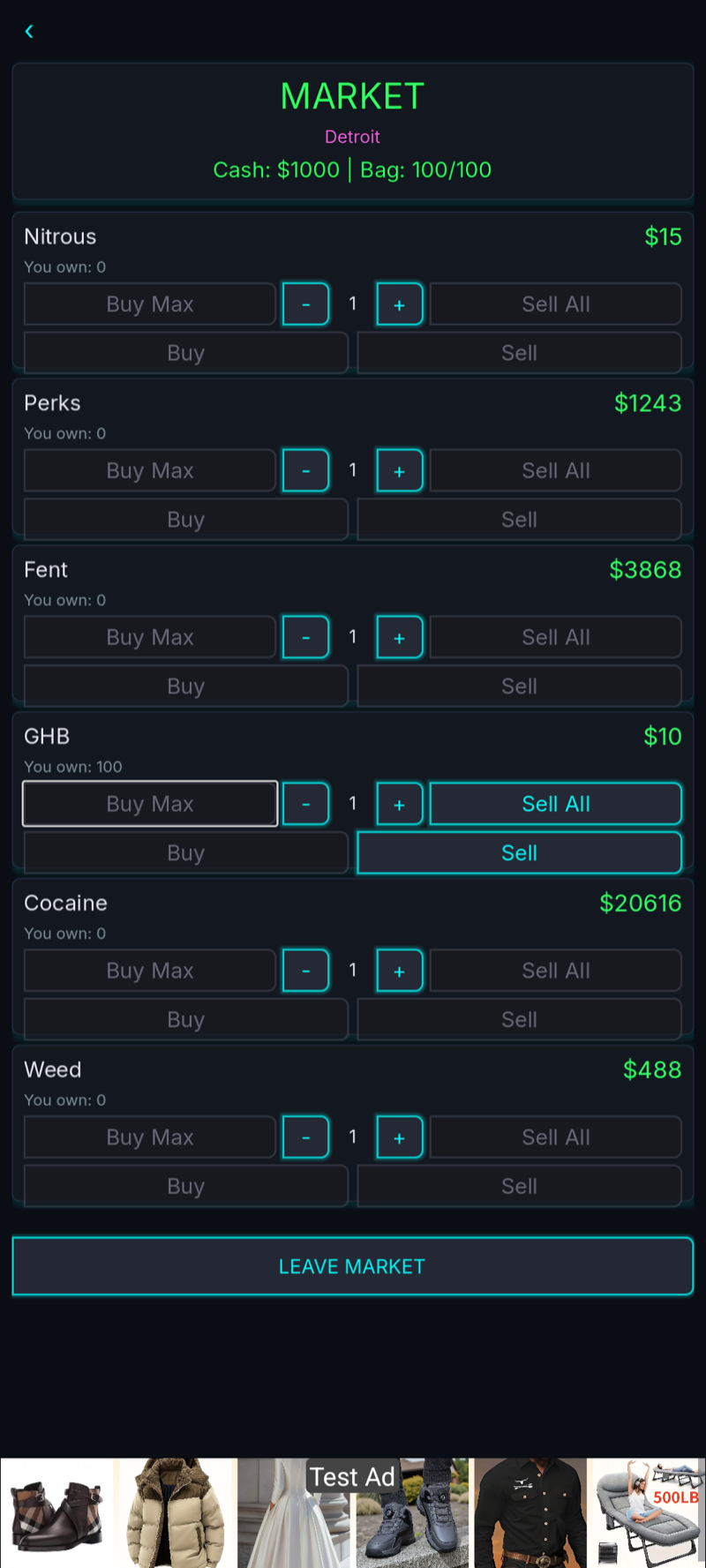Tap the plus button in the Weed row
The height and width of the screenshot is (1568, 706).
(399, 1137)
